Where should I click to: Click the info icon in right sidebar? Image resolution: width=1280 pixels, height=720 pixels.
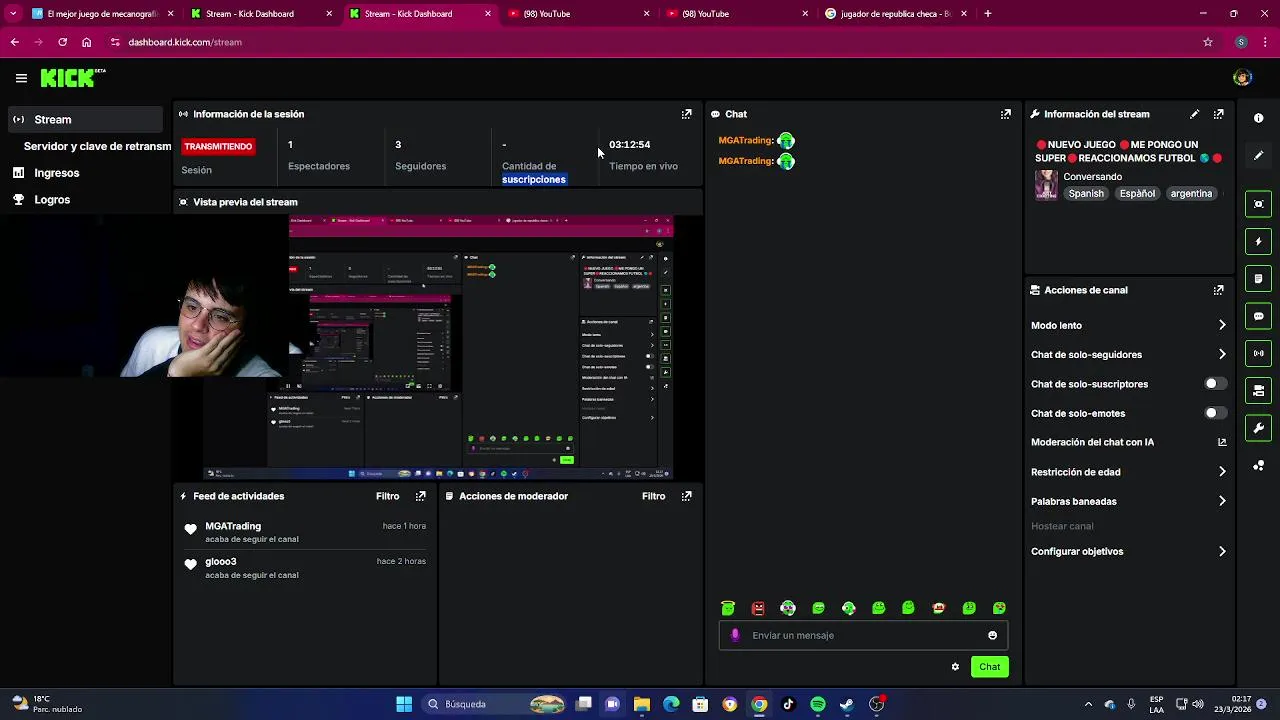pos(1258,118)
